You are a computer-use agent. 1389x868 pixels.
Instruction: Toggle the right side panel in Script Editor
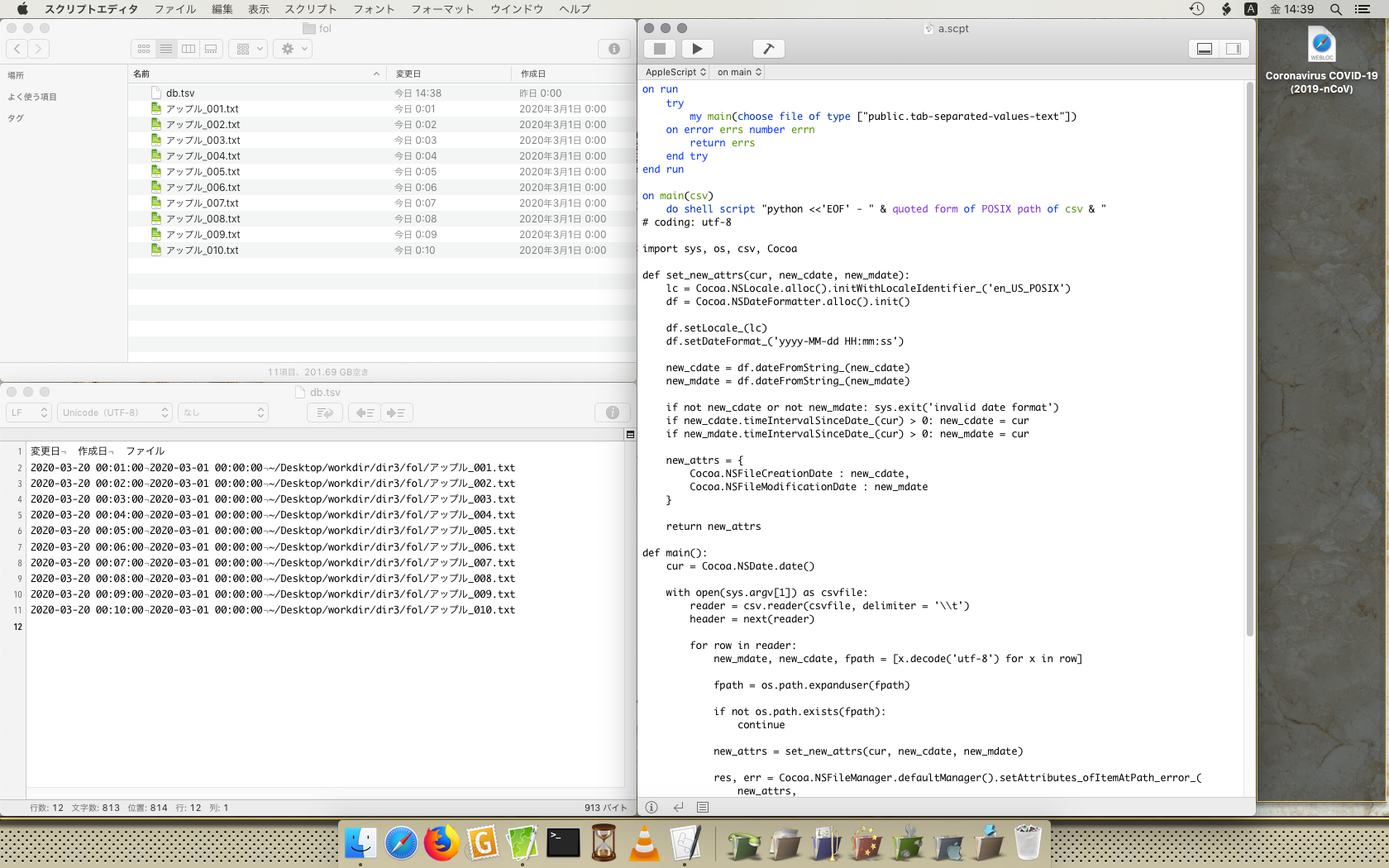[x=1233, y=49]
